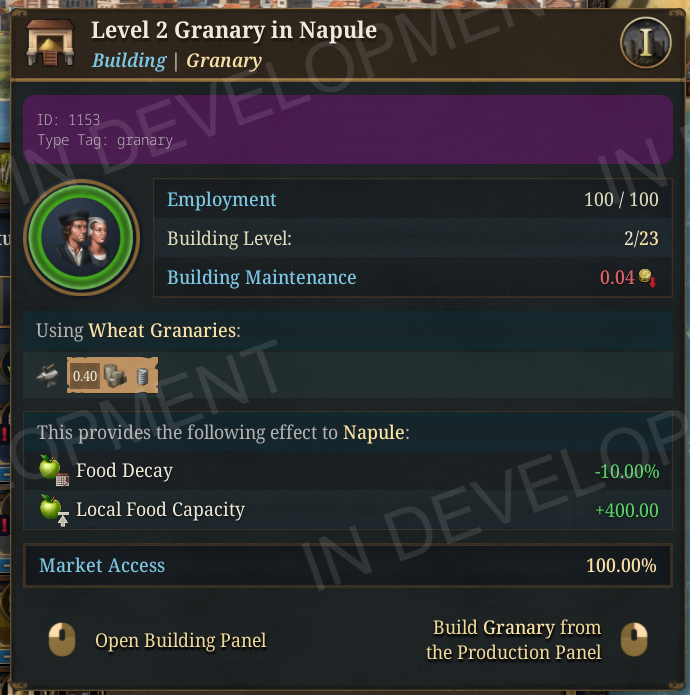Click the right mouse icon beside Build Granary
The height and width of the screenshot is (695, 690).
pos(634,640)
